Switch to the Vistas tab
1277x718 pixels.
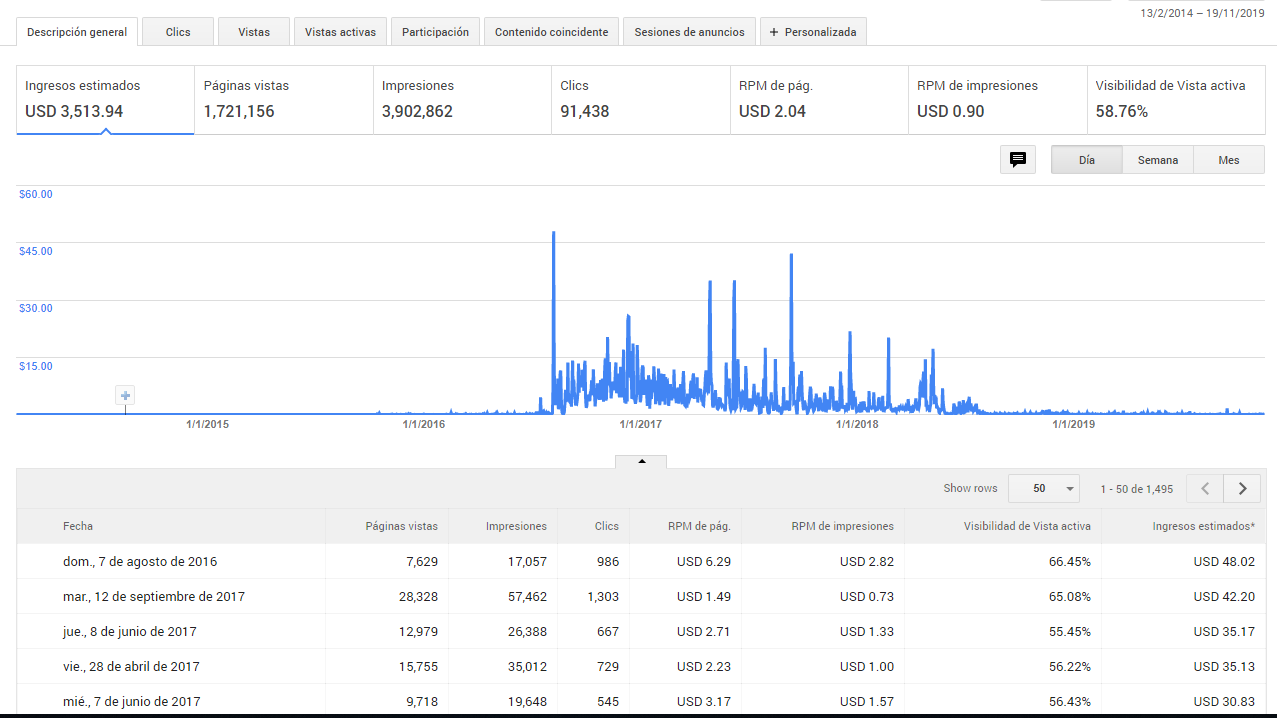pyautogui.click(x=254, y=32)
